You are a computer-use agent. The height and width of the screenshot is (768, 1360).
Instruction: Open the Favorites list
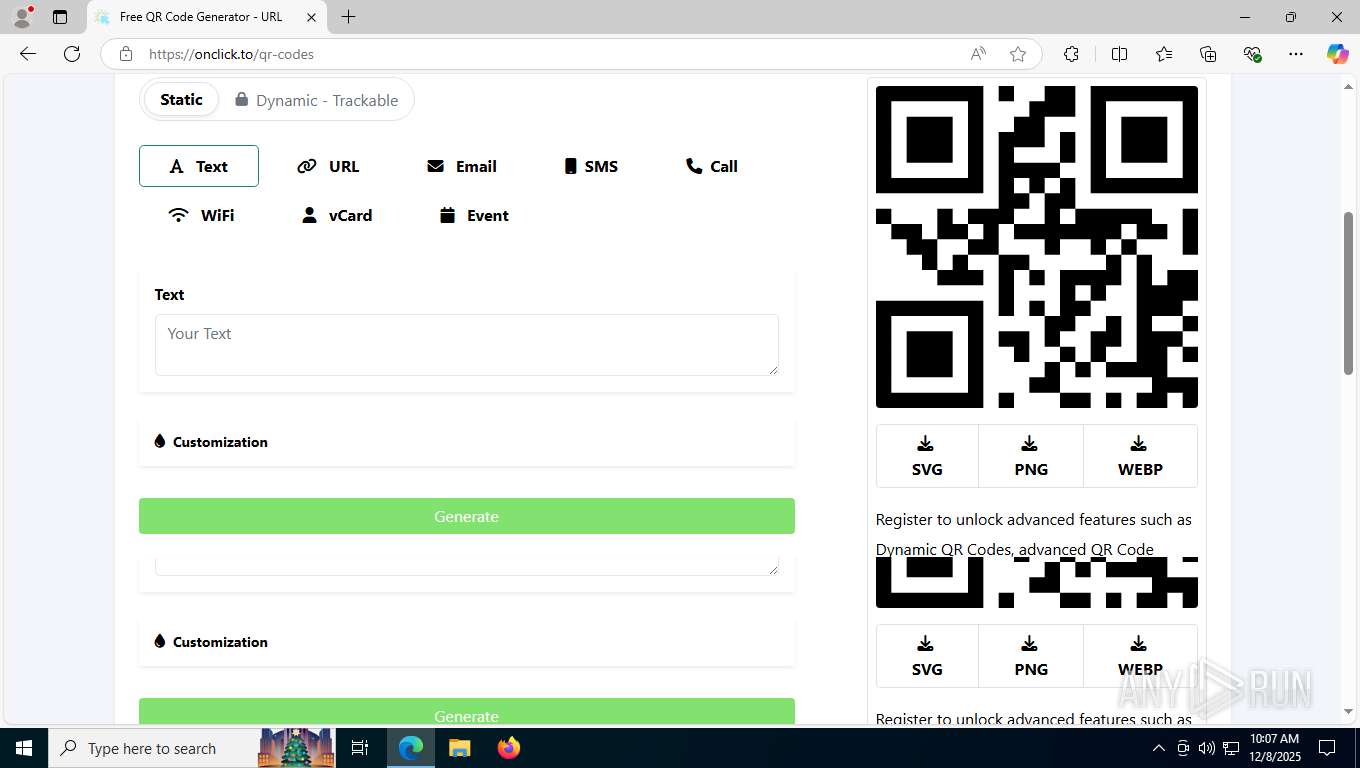click(x=1164, y=54)
